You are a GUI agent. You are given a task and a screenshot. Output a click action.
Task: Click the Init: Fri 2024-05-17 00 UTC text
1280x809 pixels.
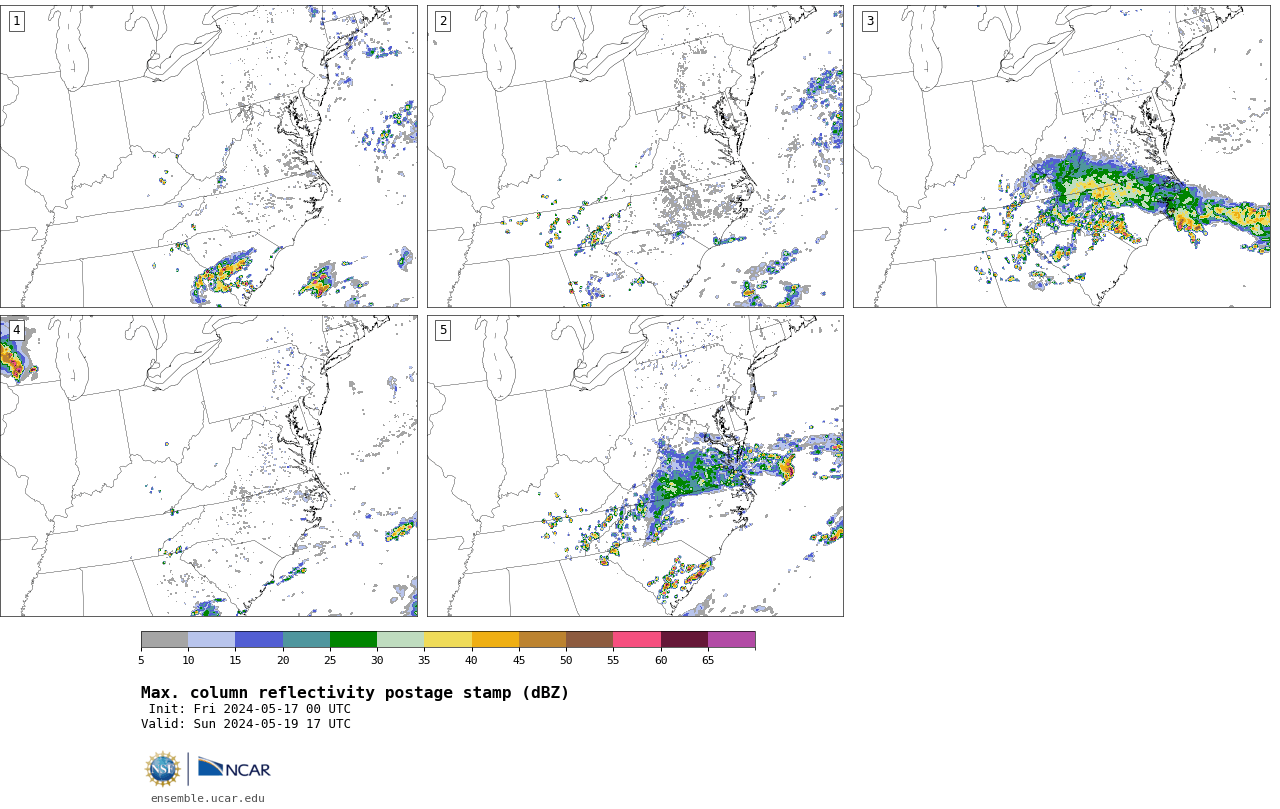coord(250,709)
